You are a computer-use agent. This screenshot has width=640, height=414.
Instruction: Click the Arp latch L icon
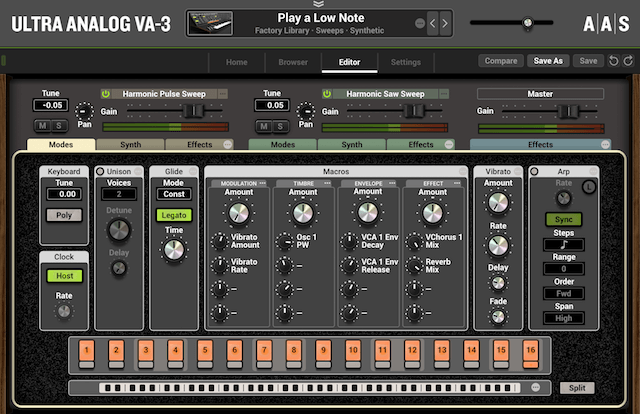click(589, 187)
